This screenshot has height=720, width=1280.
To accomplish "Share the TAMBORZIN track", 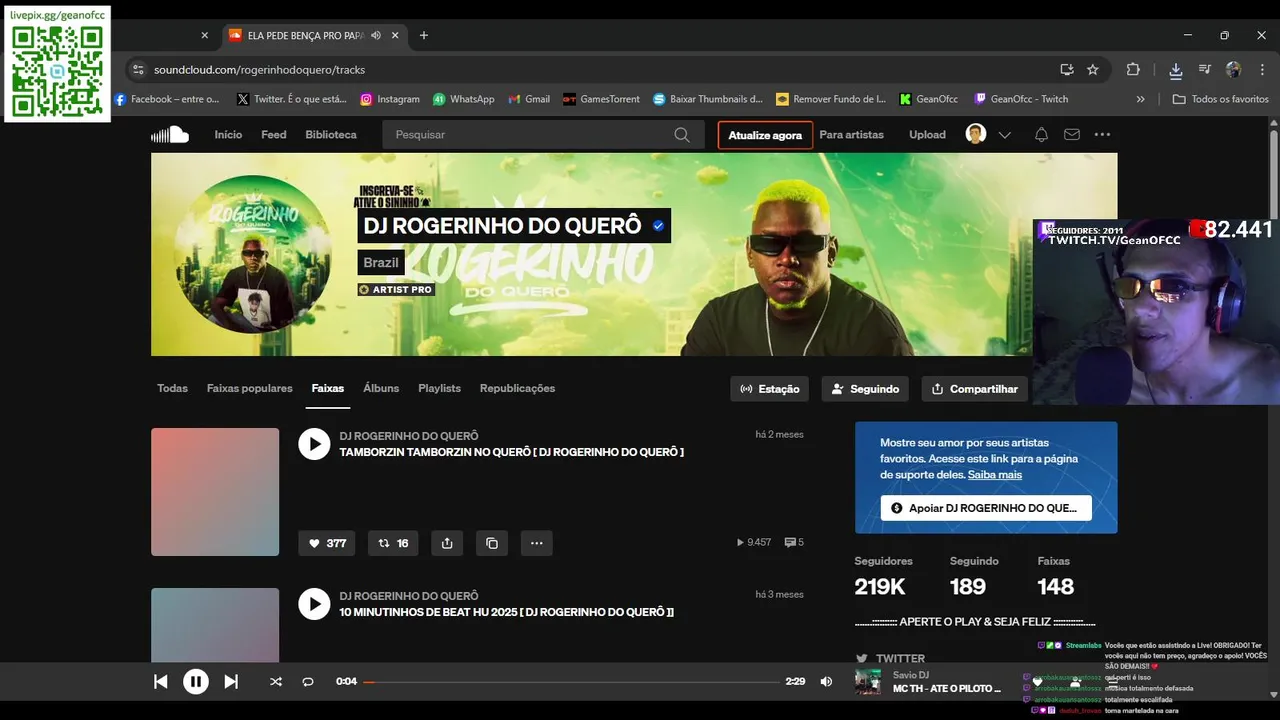I will tap(447, 543).
